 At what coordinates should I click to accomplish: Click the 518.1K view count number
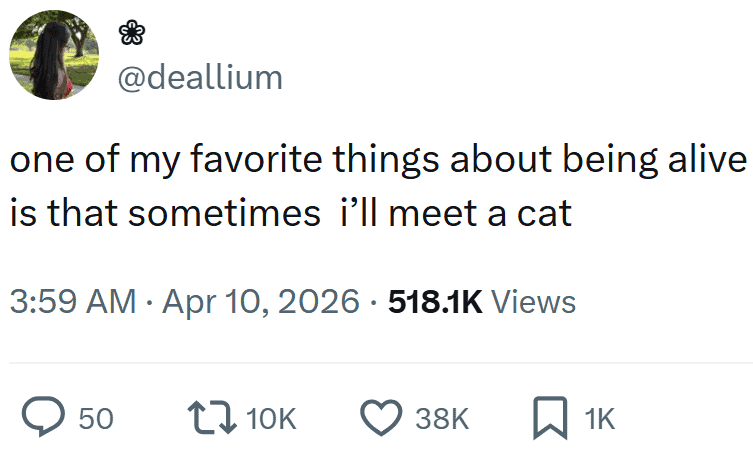click(x=436, y=301)
